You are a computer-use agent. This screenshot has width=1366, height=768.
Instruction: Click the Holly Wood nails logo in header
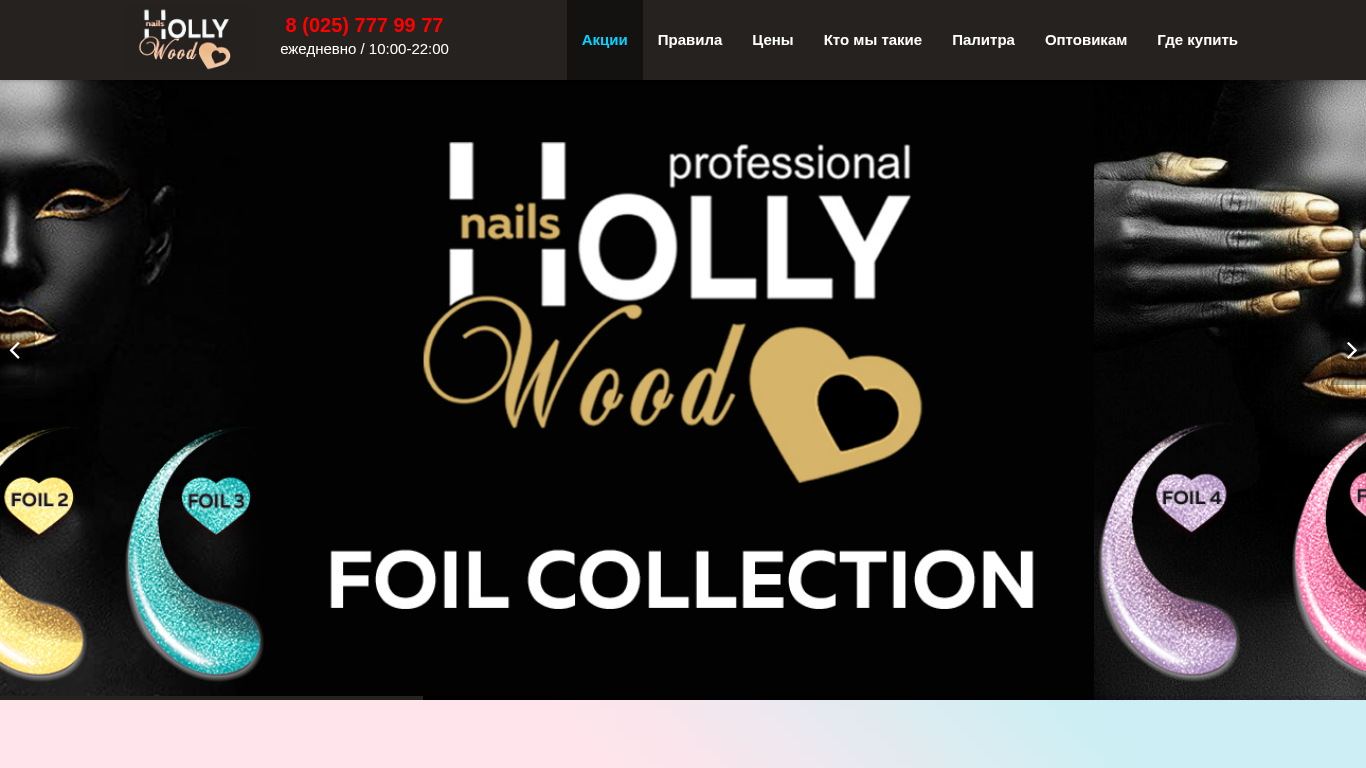pos(184,40)
